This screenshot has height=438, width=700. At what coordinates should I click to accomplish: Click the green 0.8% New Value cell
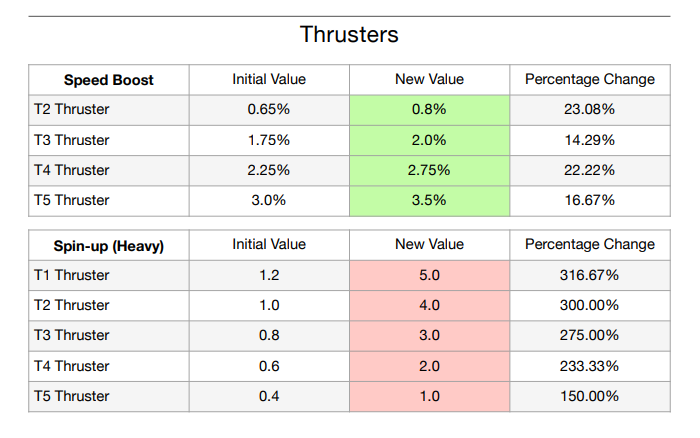pos(429,110)
